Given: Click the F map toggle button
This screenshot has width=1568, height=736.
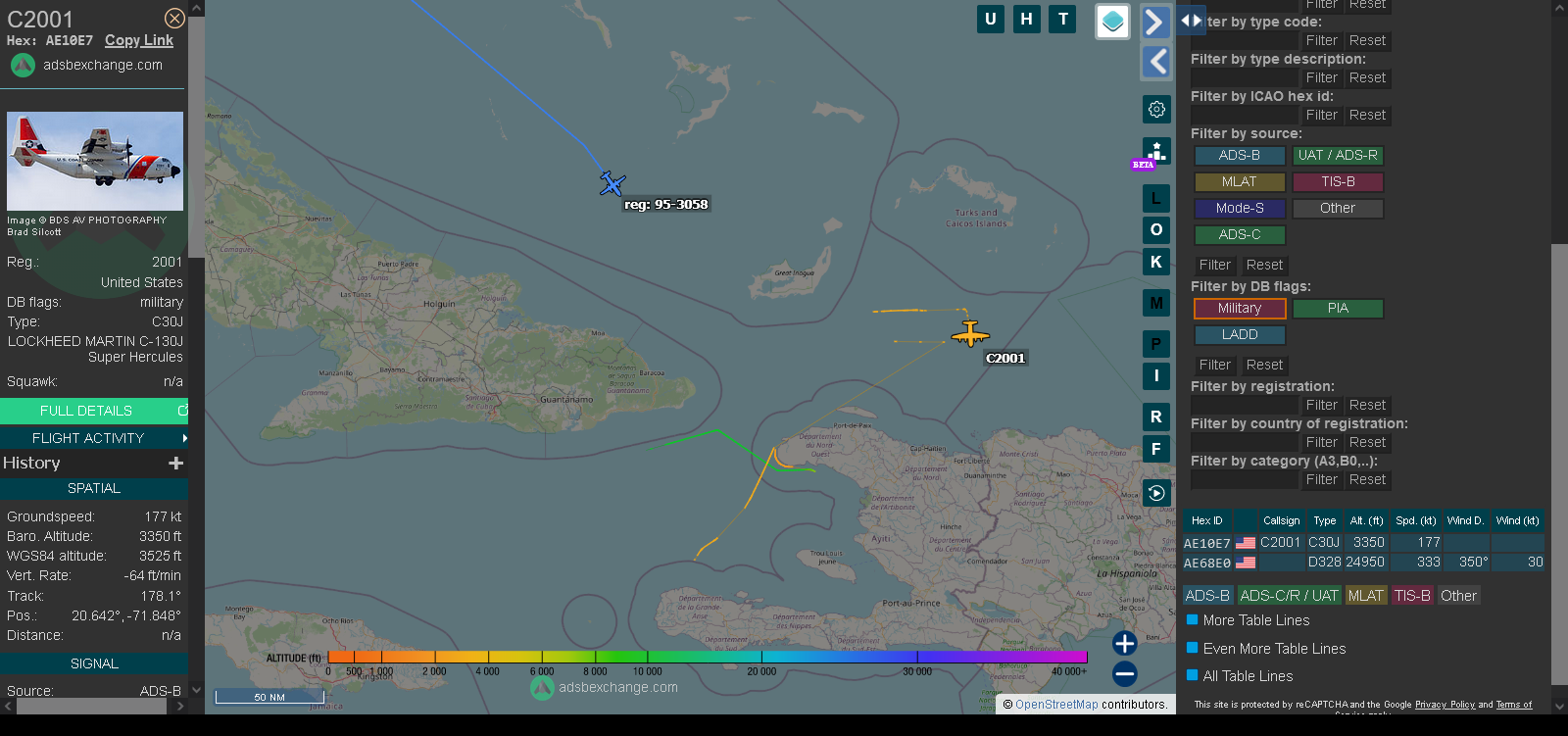Looking at the screenshot, I should tap(1156, 449).
